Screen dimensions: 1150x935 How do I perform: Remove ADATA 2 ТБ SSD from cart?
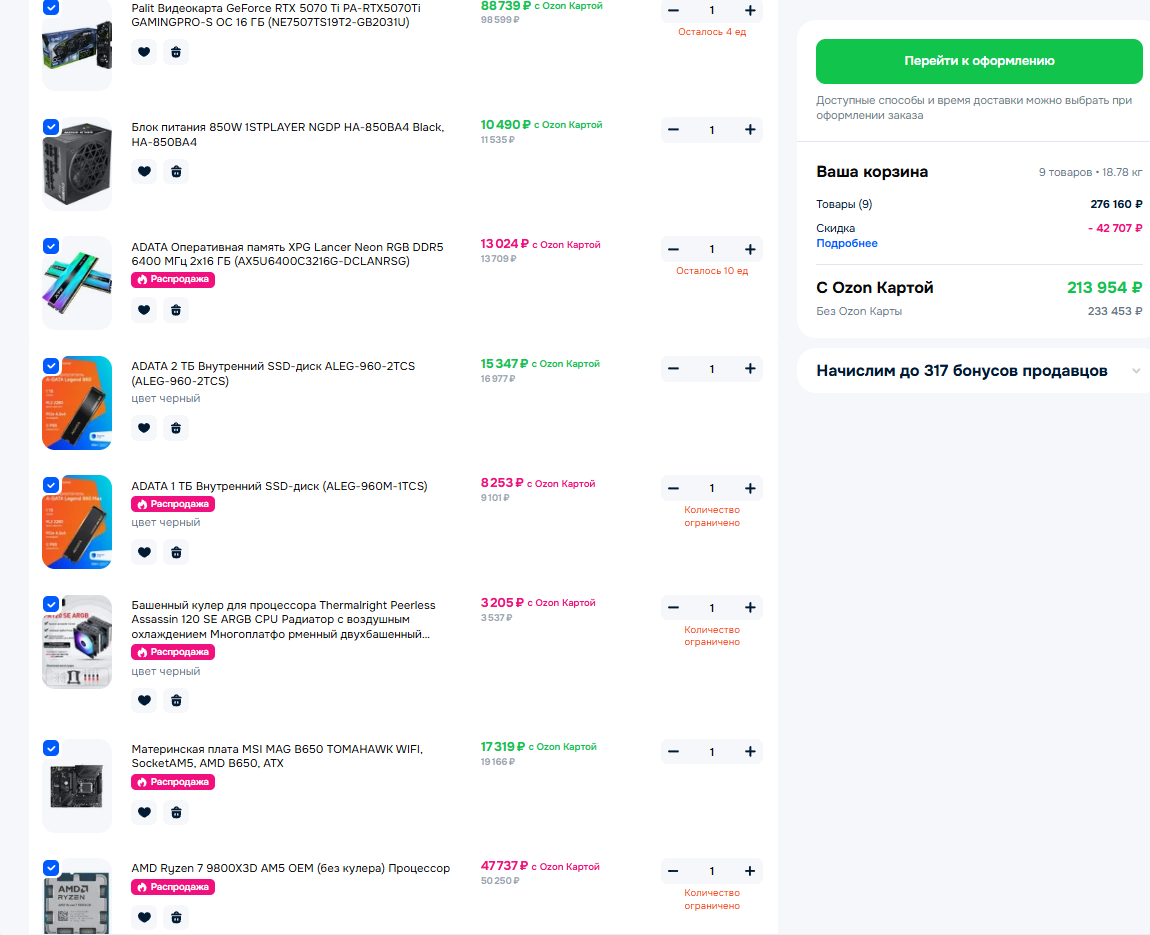coord(176,428)
